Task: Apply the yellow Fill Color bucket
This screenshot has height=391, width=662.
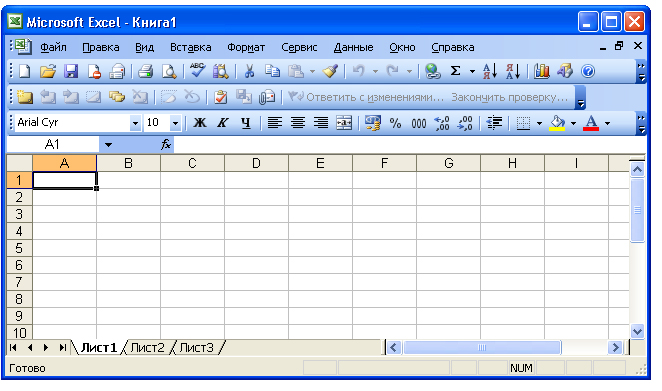Action: coord(557,123)
